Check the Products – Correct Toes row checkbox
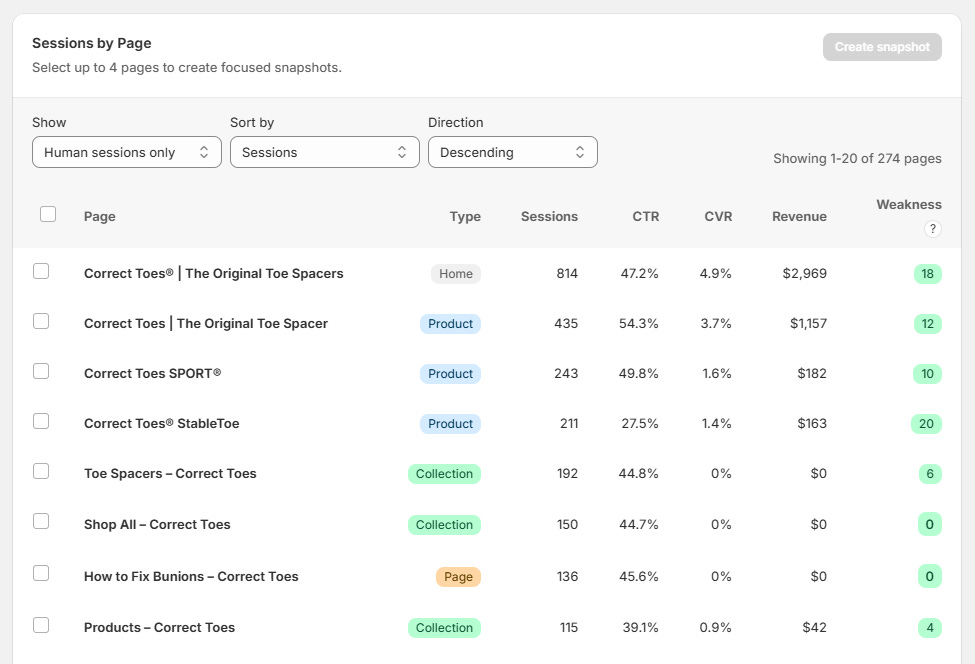This screenshot has width=975, height=664. tap(41, 625)
